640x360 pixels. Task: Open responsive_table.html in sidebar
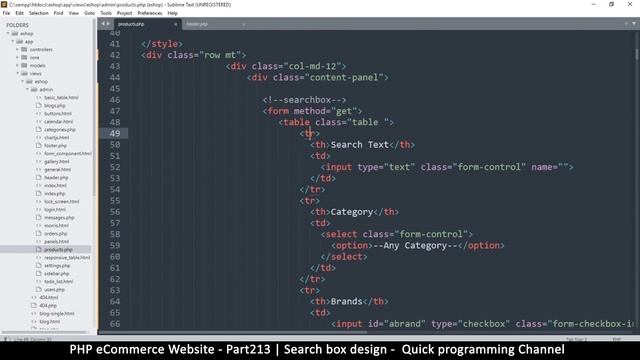[67, 258]
